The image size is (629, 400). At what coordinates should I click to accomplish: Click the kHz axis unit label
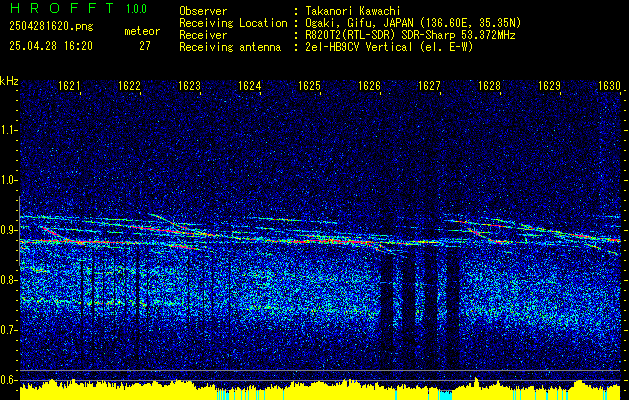pos(9,81)
